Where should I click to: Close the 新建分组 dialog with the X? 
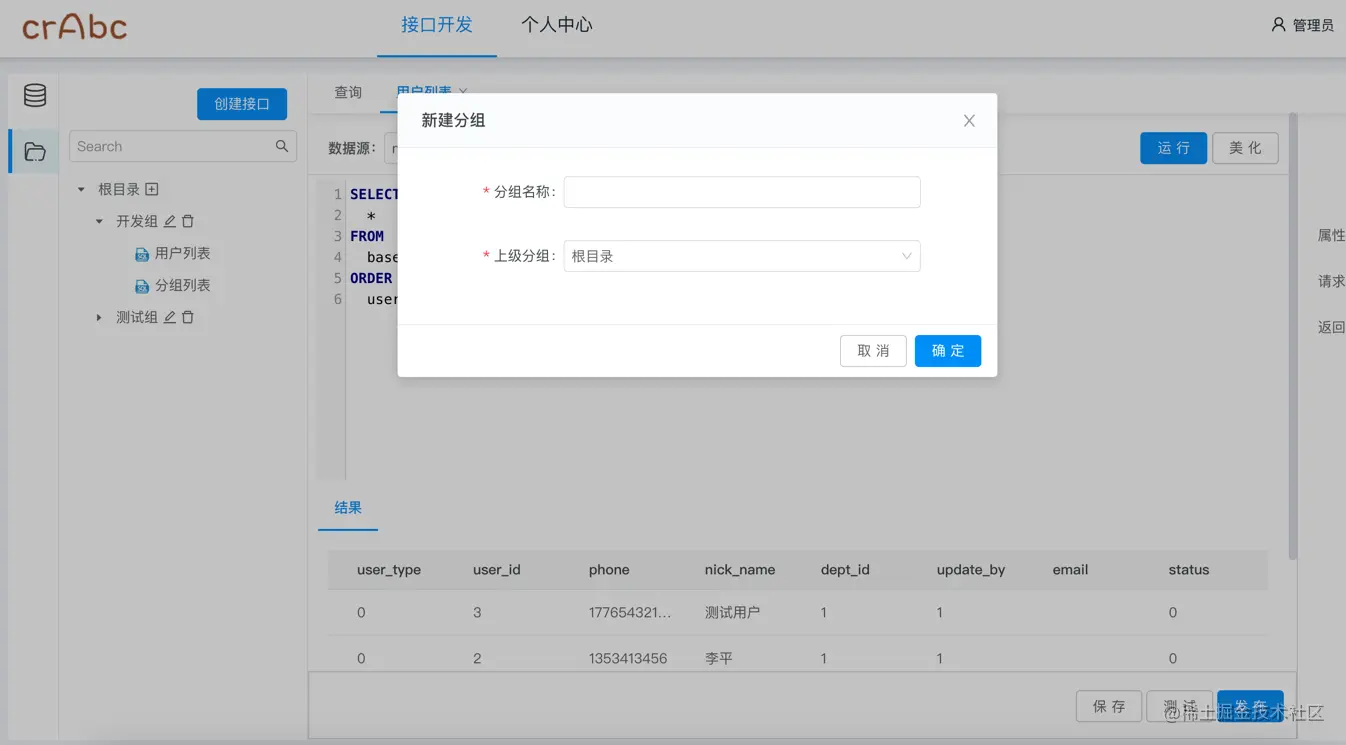click(969, 121)
